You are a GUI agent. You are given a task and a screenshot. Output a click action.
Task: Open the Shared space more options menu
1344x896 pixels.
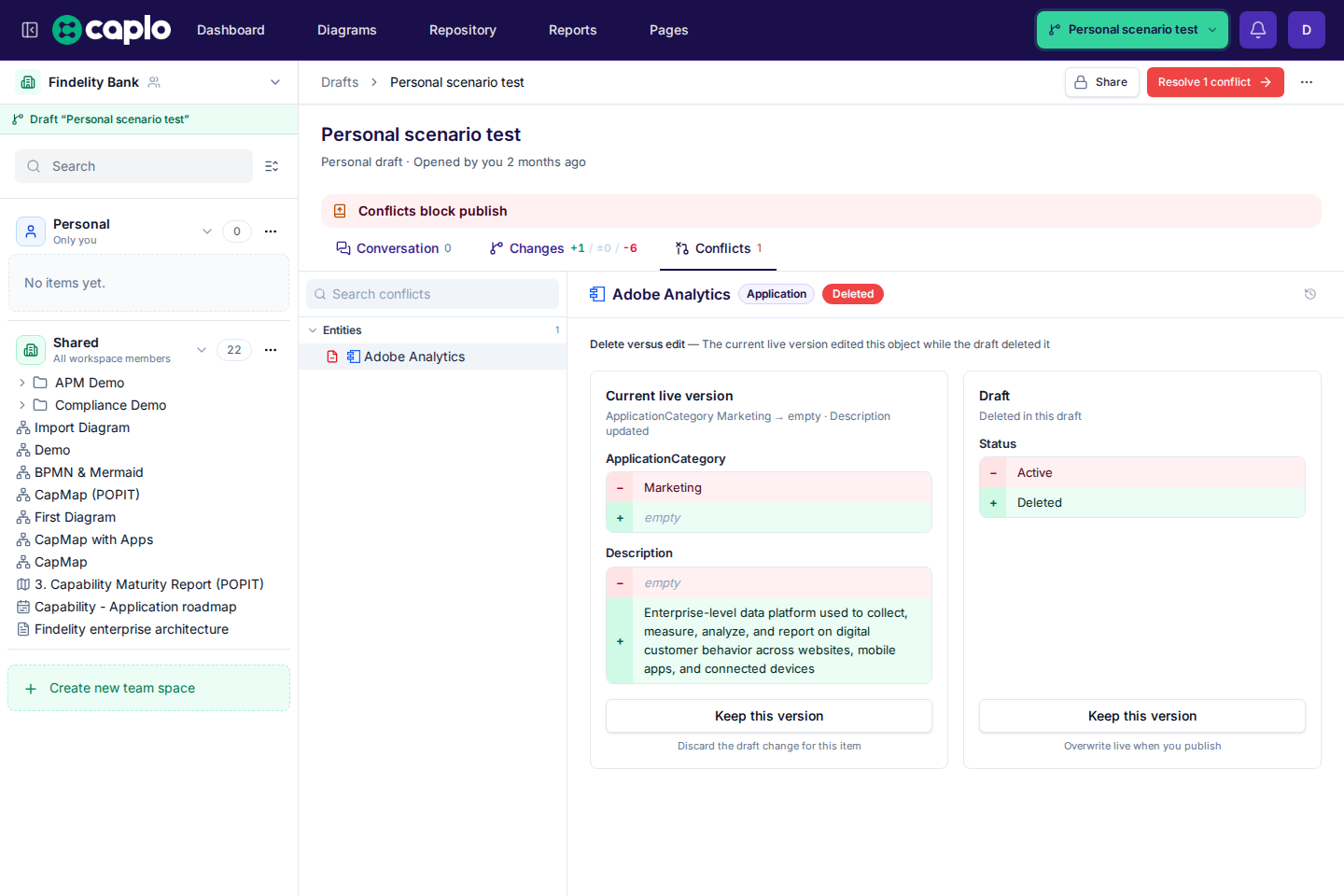coord(271,350)
